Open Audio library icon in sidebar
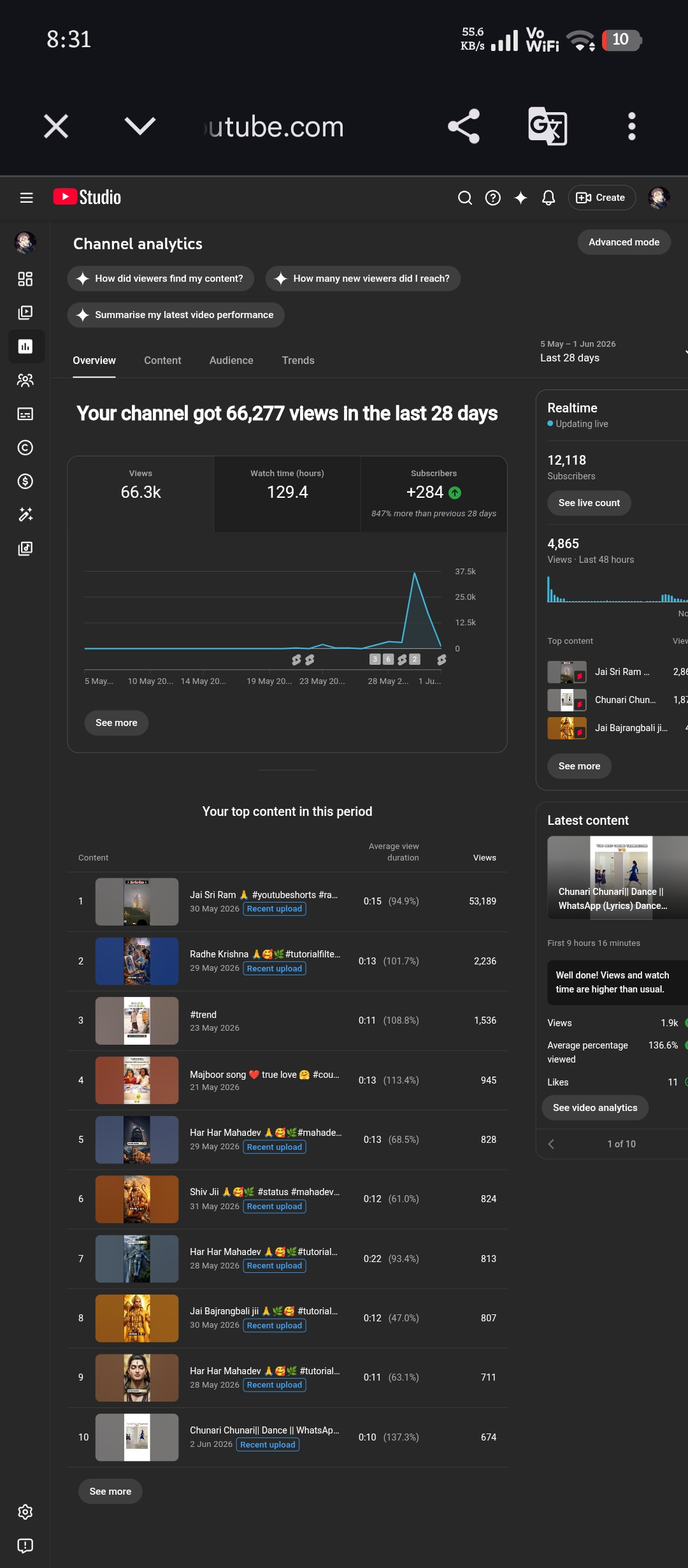The height and width of the screenshot is (1568, 688). tap(25, 548)
